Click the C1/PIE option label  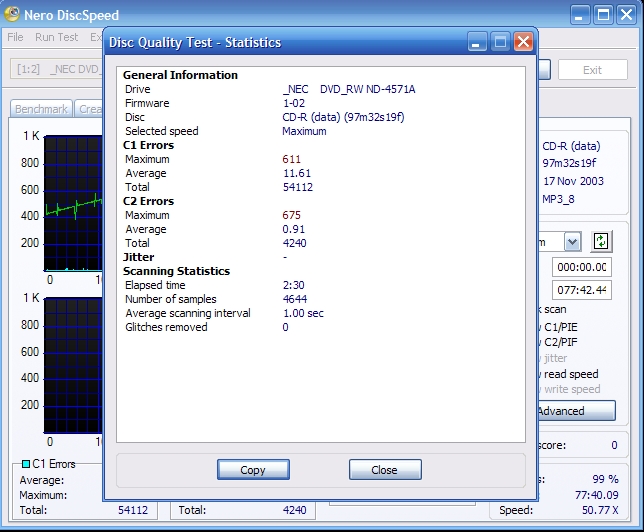(x=561, y=327)
